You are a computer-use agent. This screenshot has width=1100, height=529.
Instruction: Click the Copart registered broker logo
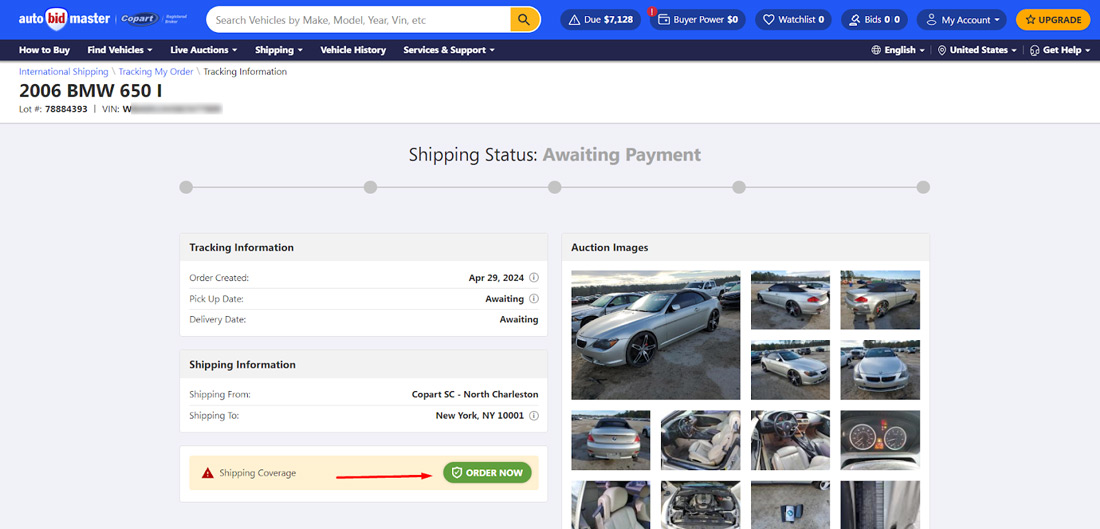(156, 19)
